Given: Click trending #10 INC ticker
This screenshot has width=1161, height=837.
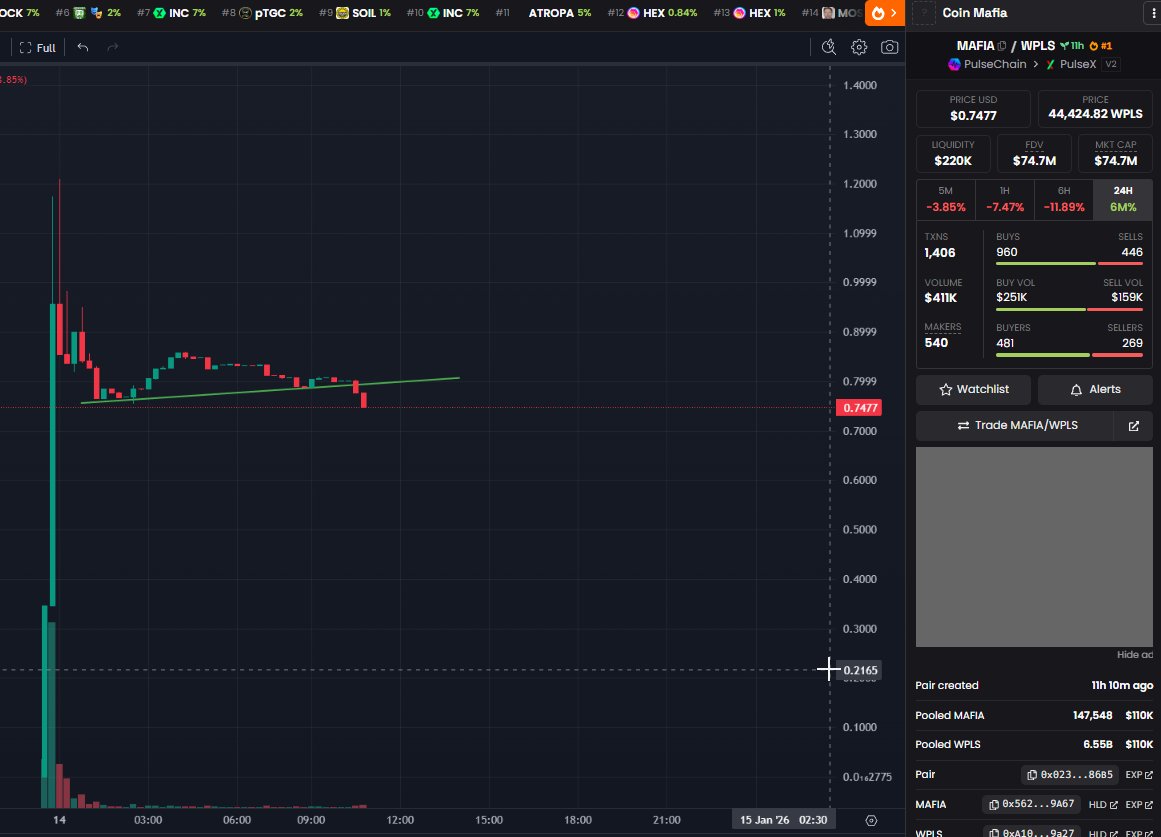Looking at the screenshot, I should click(443, 13).
